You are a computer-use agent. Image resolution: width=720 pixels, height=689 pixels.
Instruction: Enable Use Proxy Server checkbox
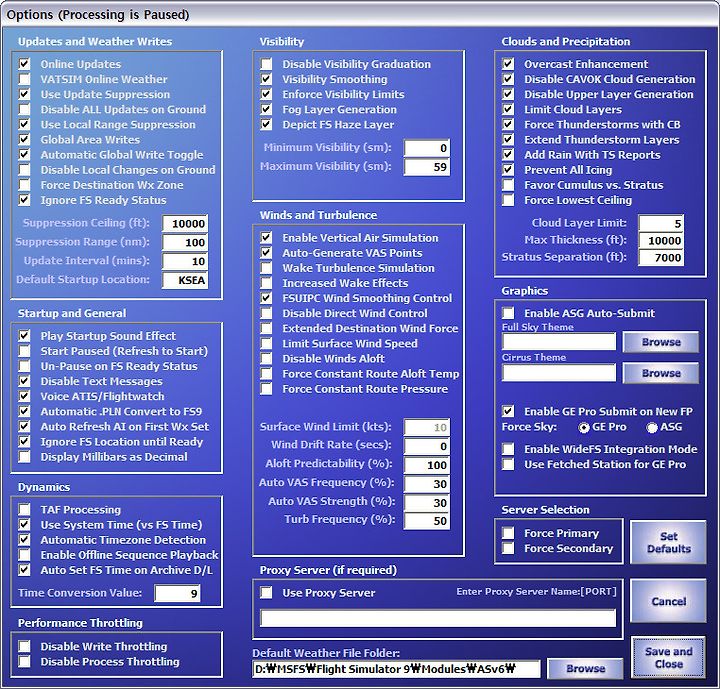[266, 592]
